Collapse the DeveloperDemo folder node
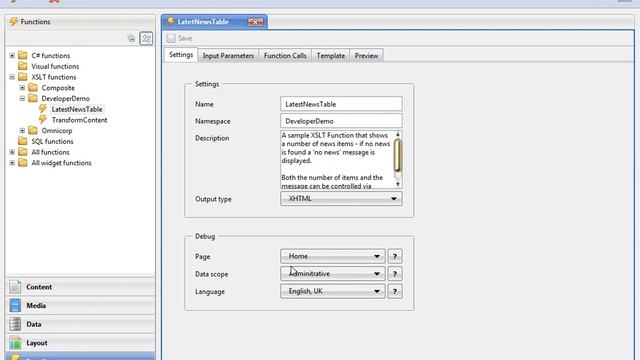This screenshot has width=640, height=360. coord(22,98)
